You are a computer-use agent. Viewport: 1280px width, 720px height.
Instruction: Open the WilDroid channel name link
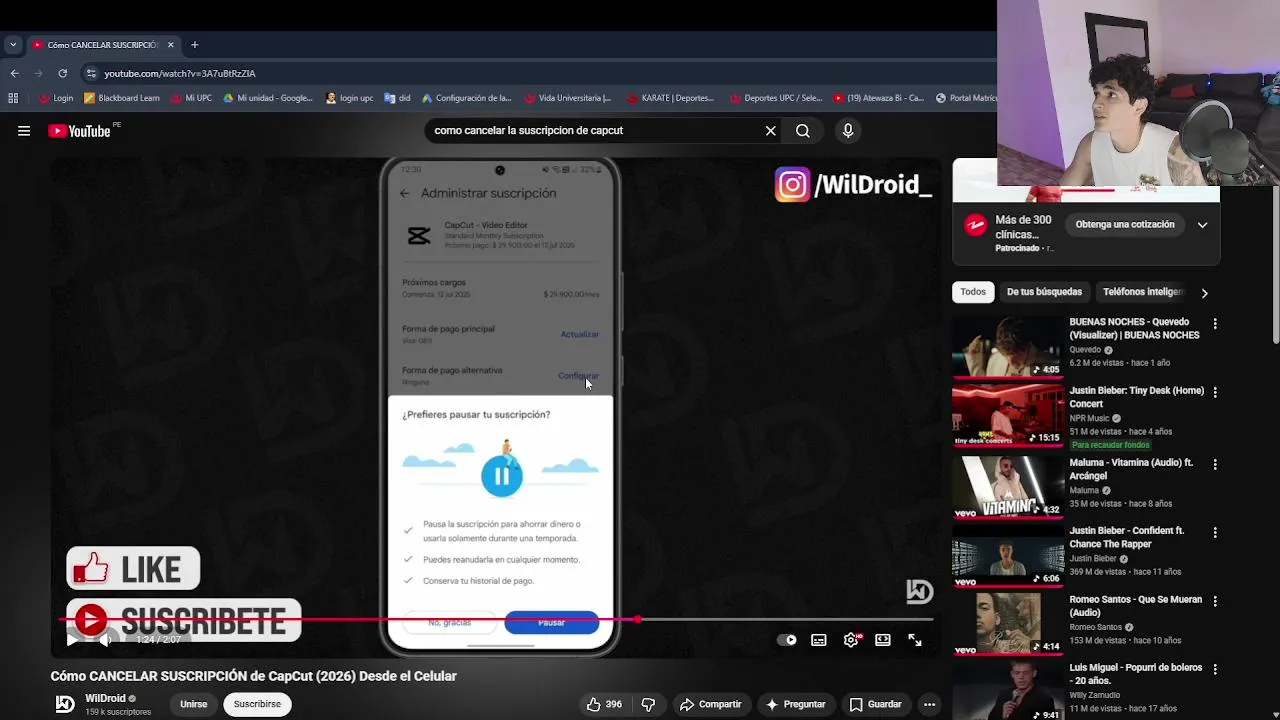click(105, 698)
